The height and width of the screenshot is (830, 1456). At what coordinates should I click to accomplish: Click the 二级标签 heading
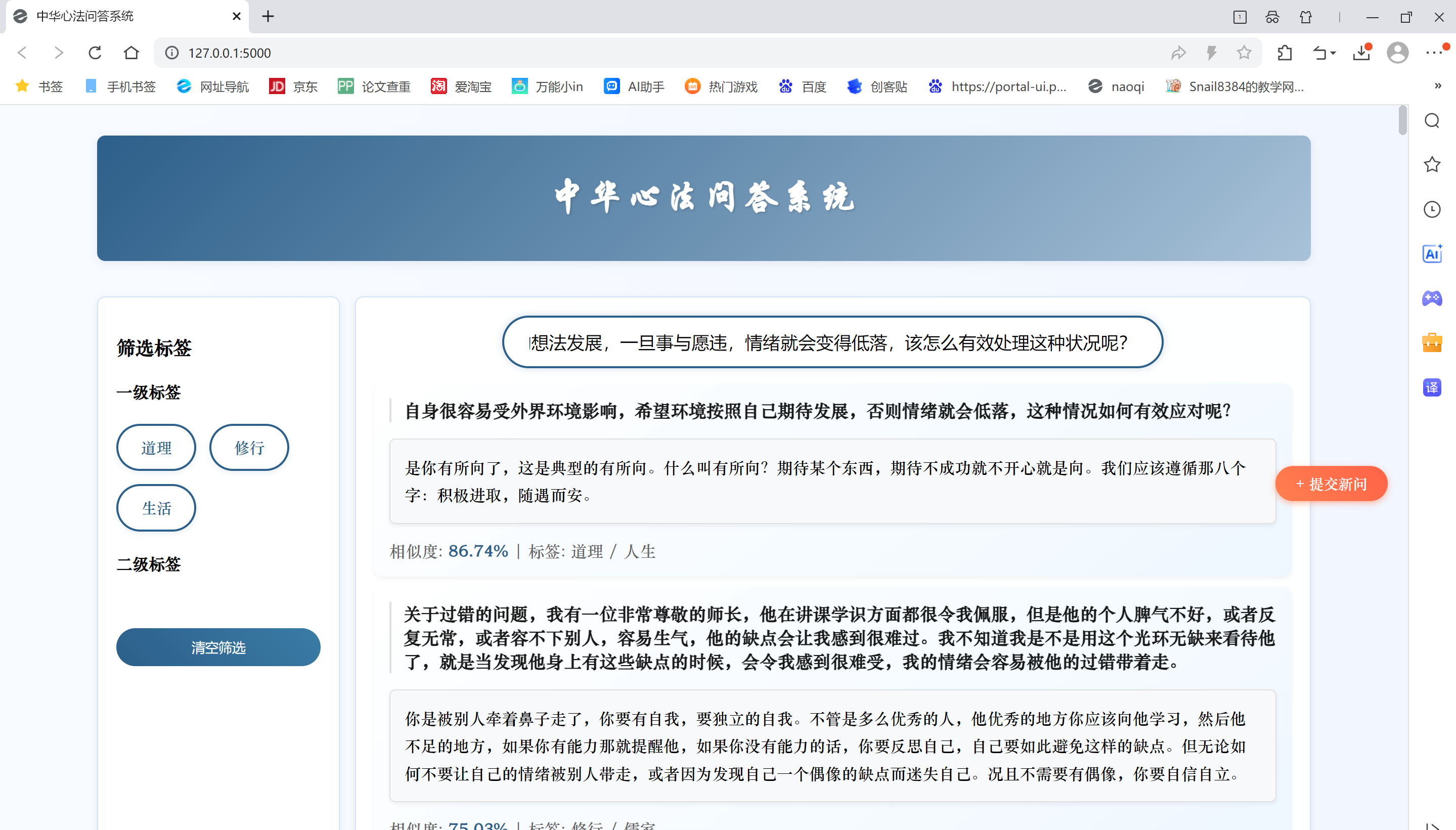click(x=148, y=564)
